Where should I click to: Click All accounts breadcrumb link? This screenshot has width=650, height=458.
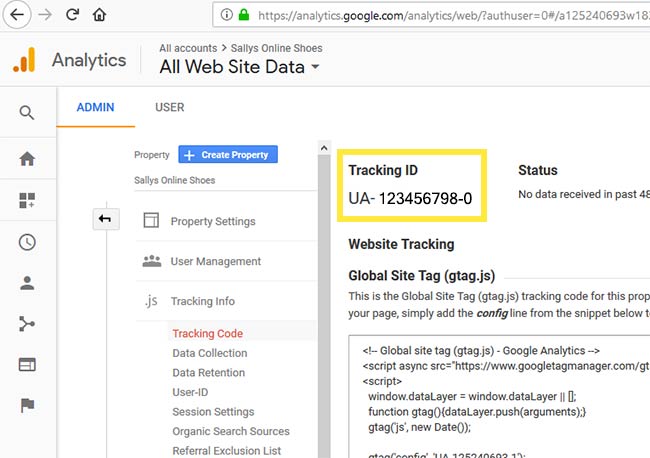point(188,48)
